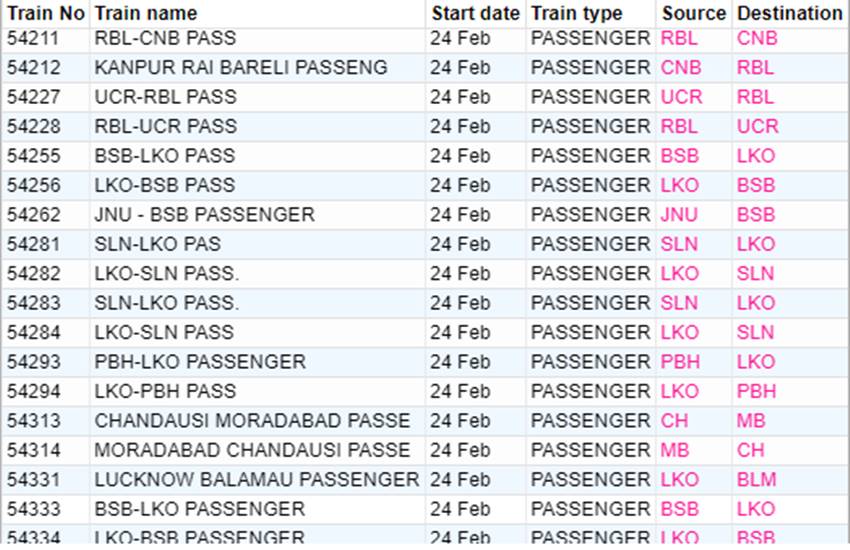Click the Train type column header
The width and height of the screenshot is (850, 550).
[x=577, y=13]
